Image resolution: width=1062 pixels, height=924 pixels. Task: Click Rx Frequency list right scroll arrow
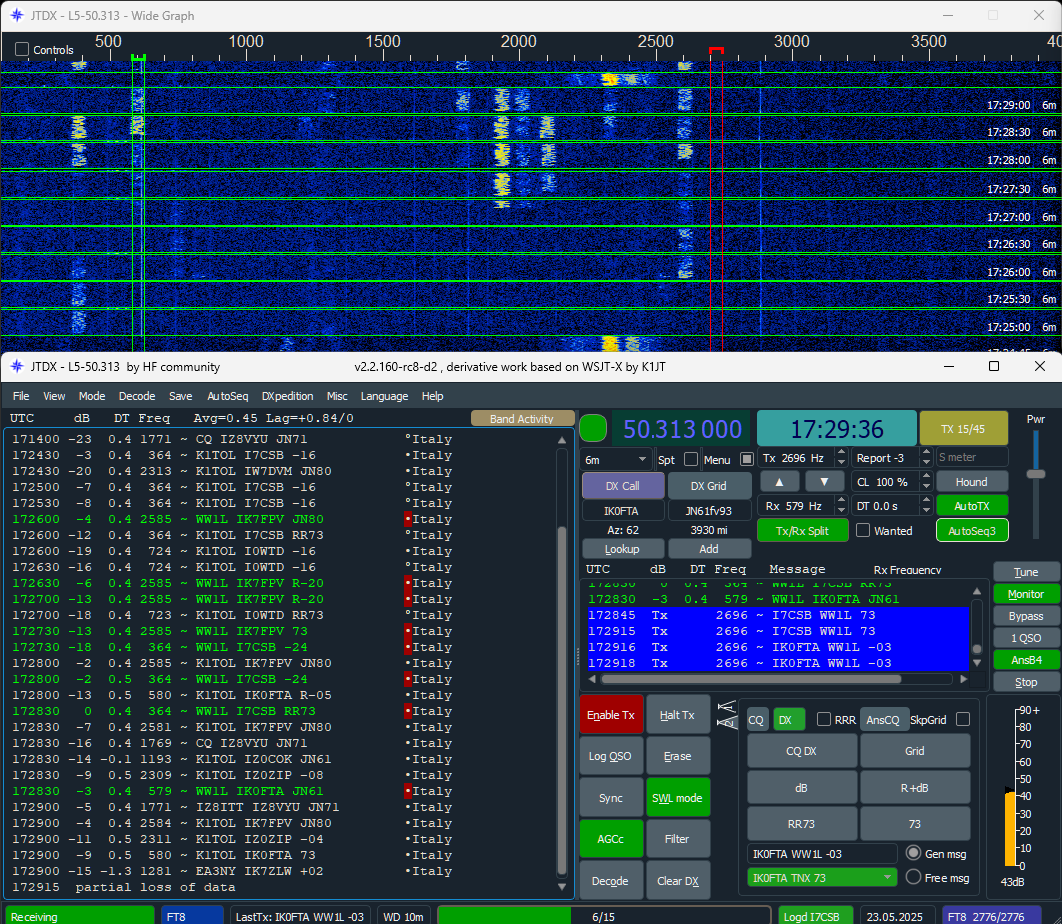(x=963, y=679)
